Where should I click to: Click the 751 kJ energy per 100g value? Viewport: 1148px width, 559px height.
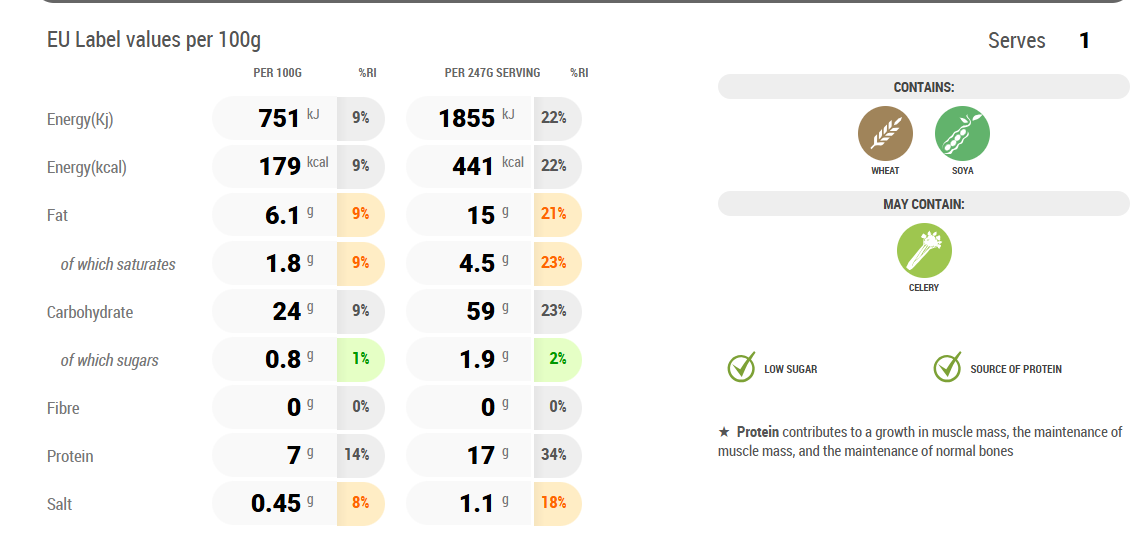pos(280,118)
